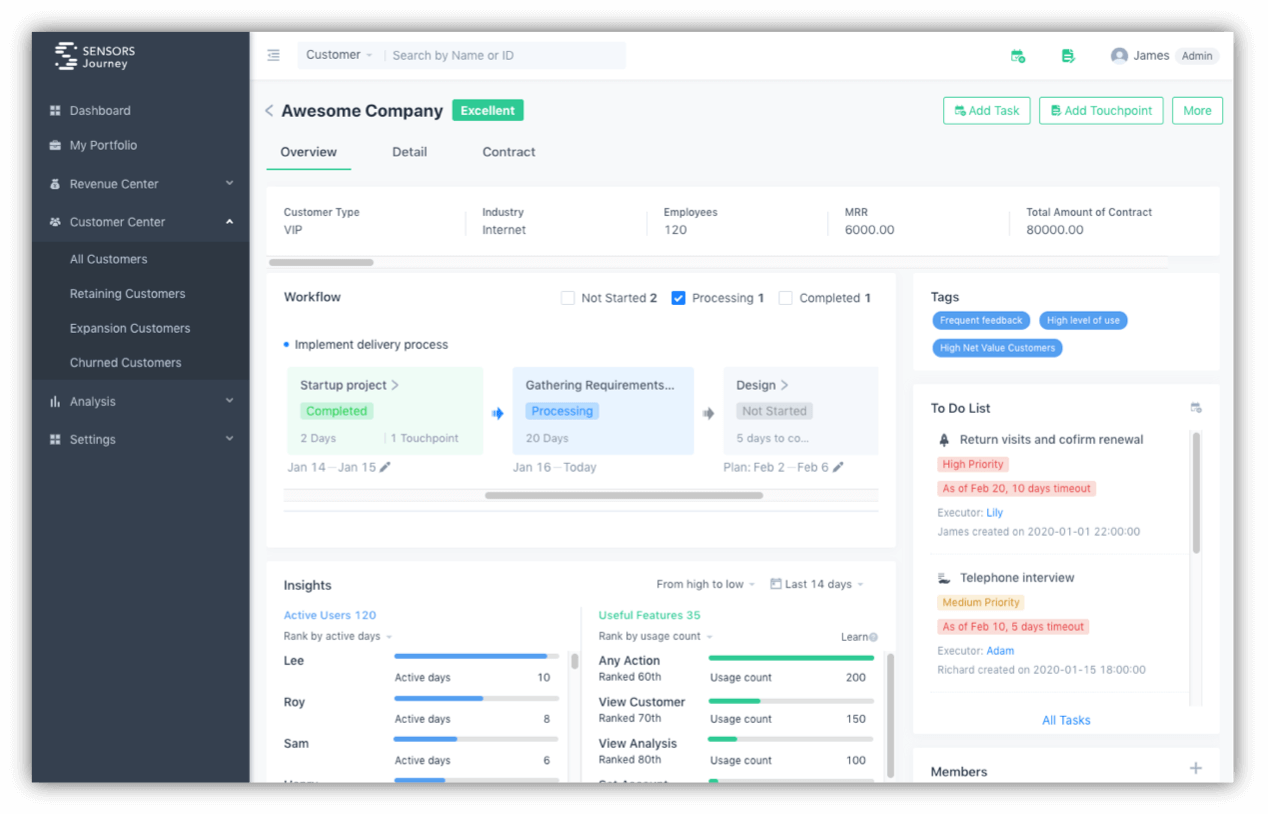Click the Revenue Center money bag icon

tap(55, 184)
